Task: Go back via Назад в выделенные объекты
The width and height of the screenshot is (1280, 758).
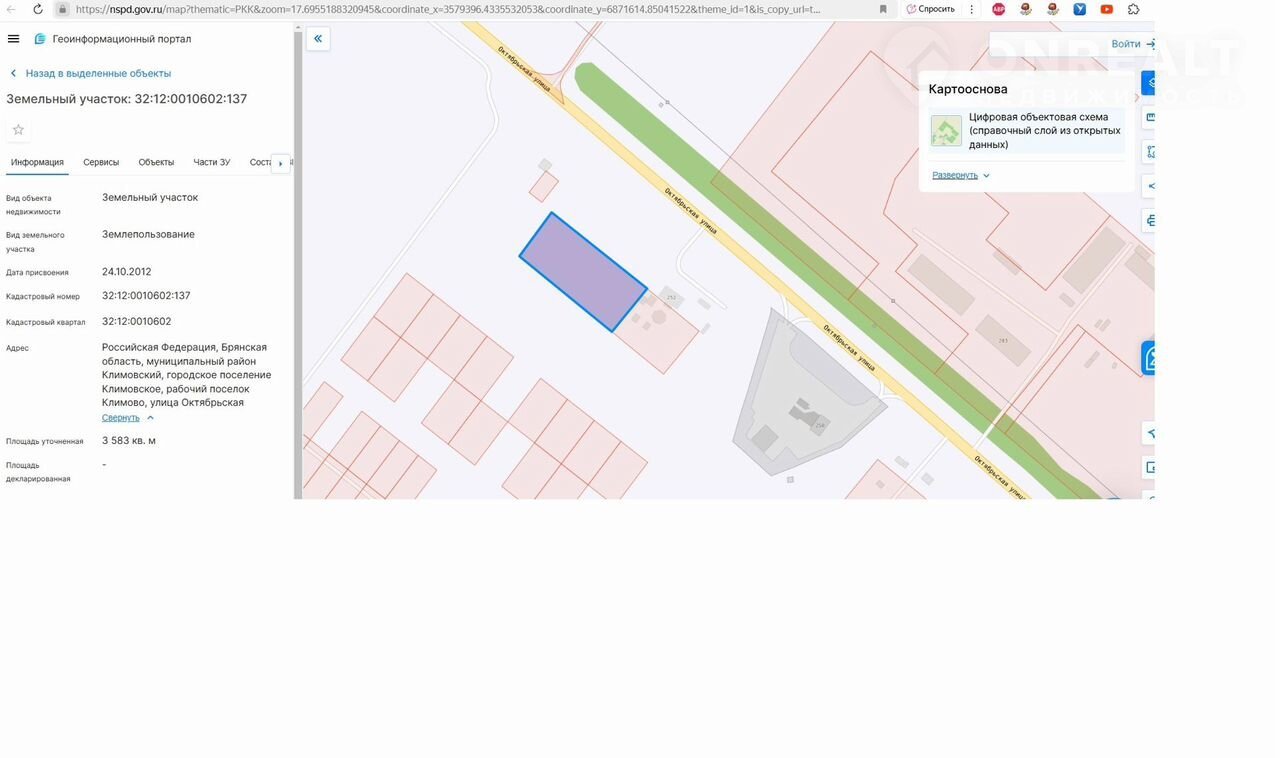Action: pos(97,73)
